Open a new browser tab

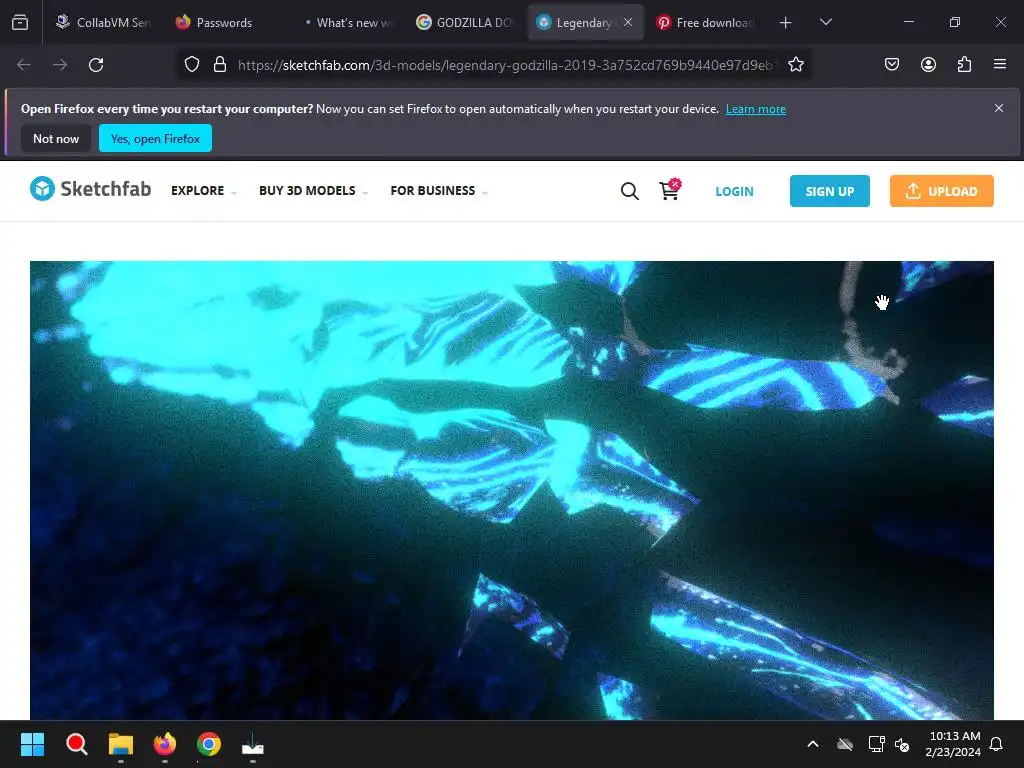(786, 23)
